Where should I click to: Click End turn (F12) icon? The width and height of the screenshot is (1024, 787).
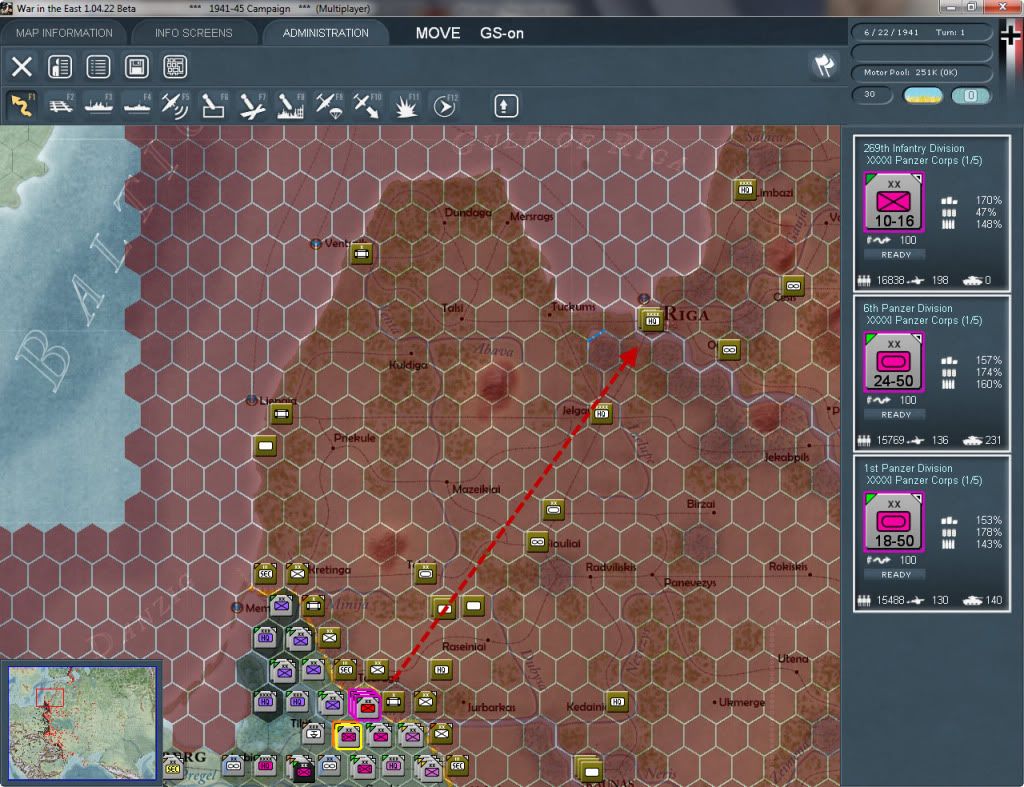pos(445,106)
